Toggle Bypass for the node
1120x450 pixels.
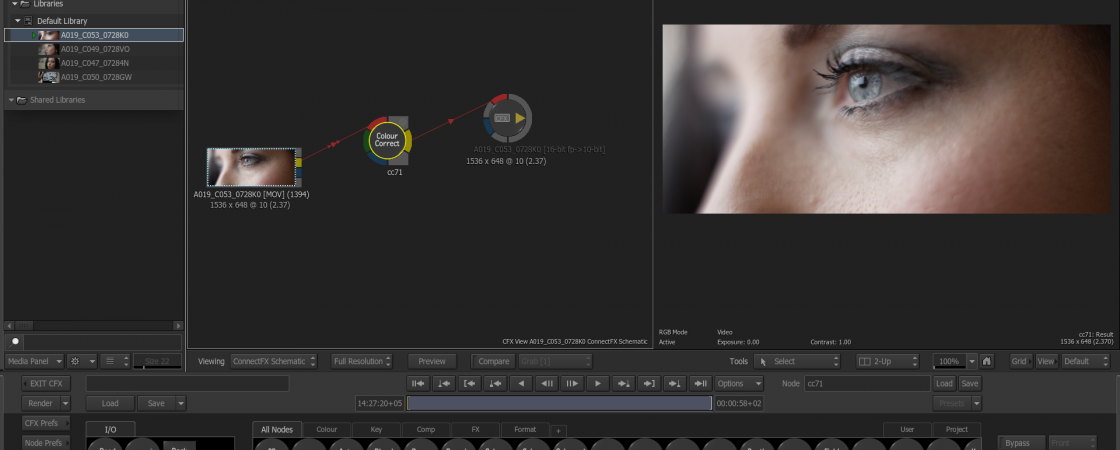(x=1021, y=443)
